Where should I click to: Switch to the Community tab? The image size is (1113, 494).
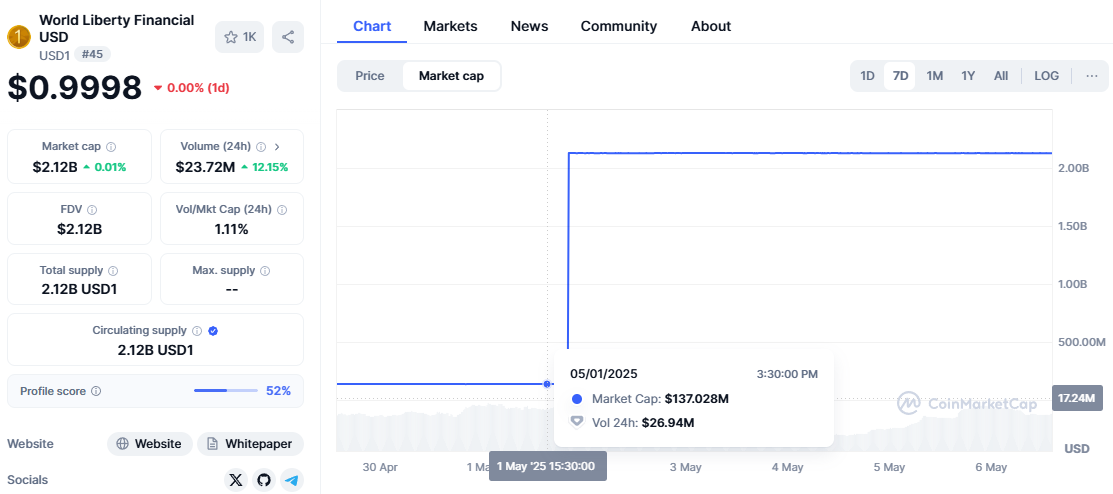coord(619,26)
